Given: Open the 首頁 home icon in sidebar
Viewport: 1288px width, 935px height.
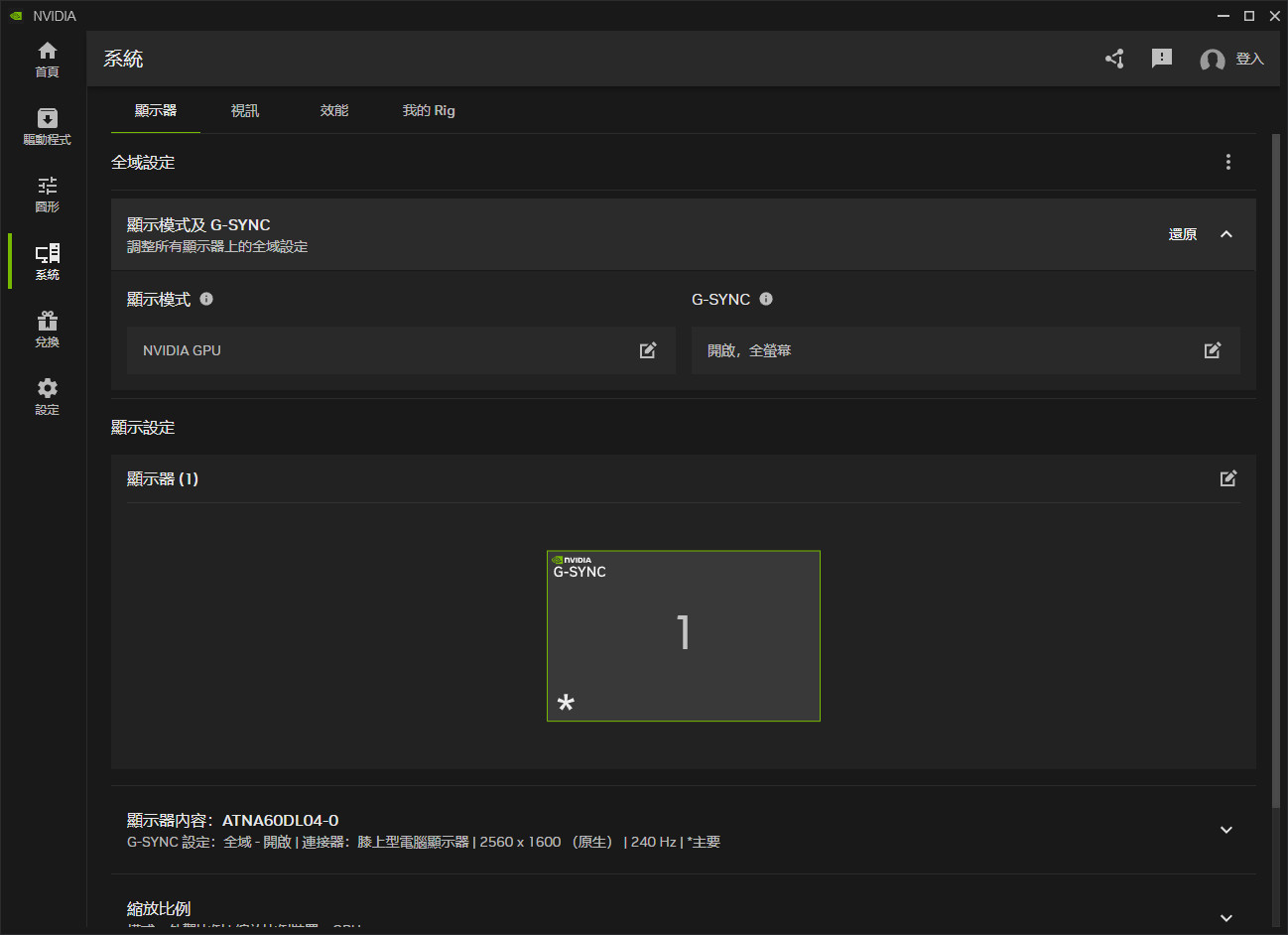Looking at the screenshot, I should pyautogui.click(x=47, y=60).
